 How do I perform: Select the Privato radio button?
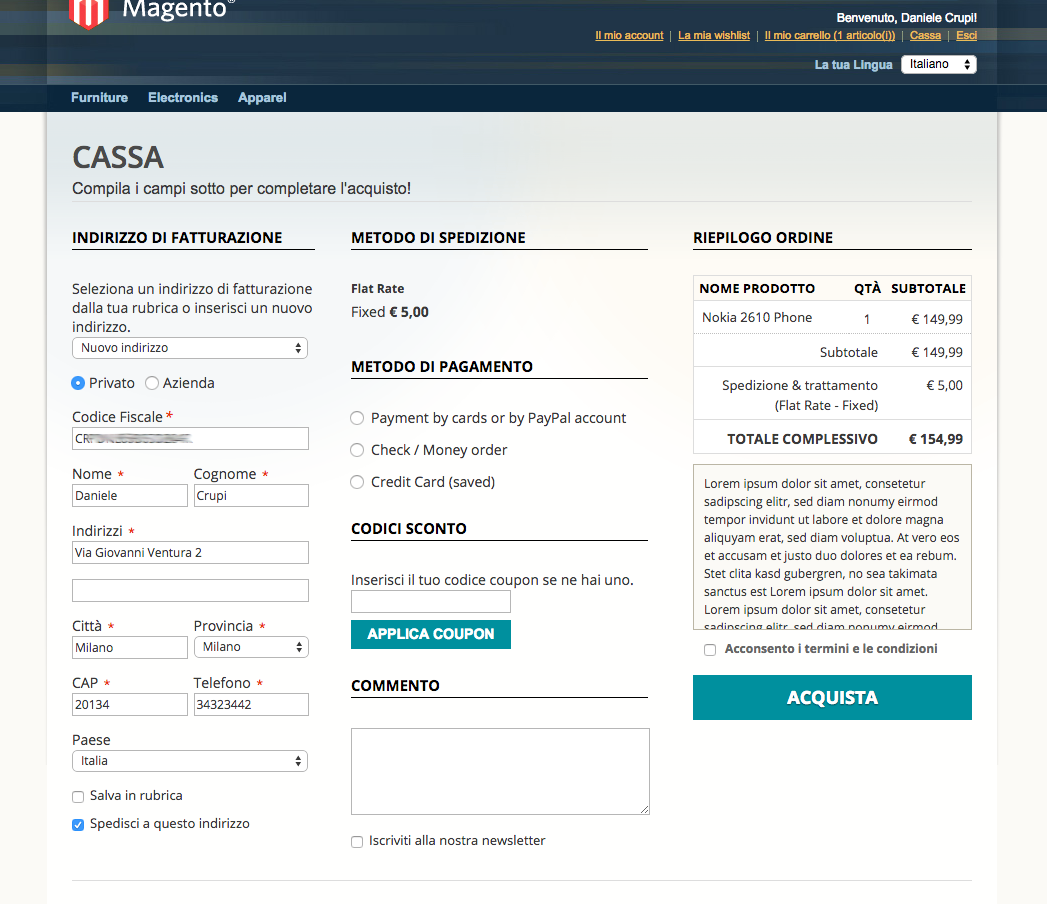pos(78,383)
